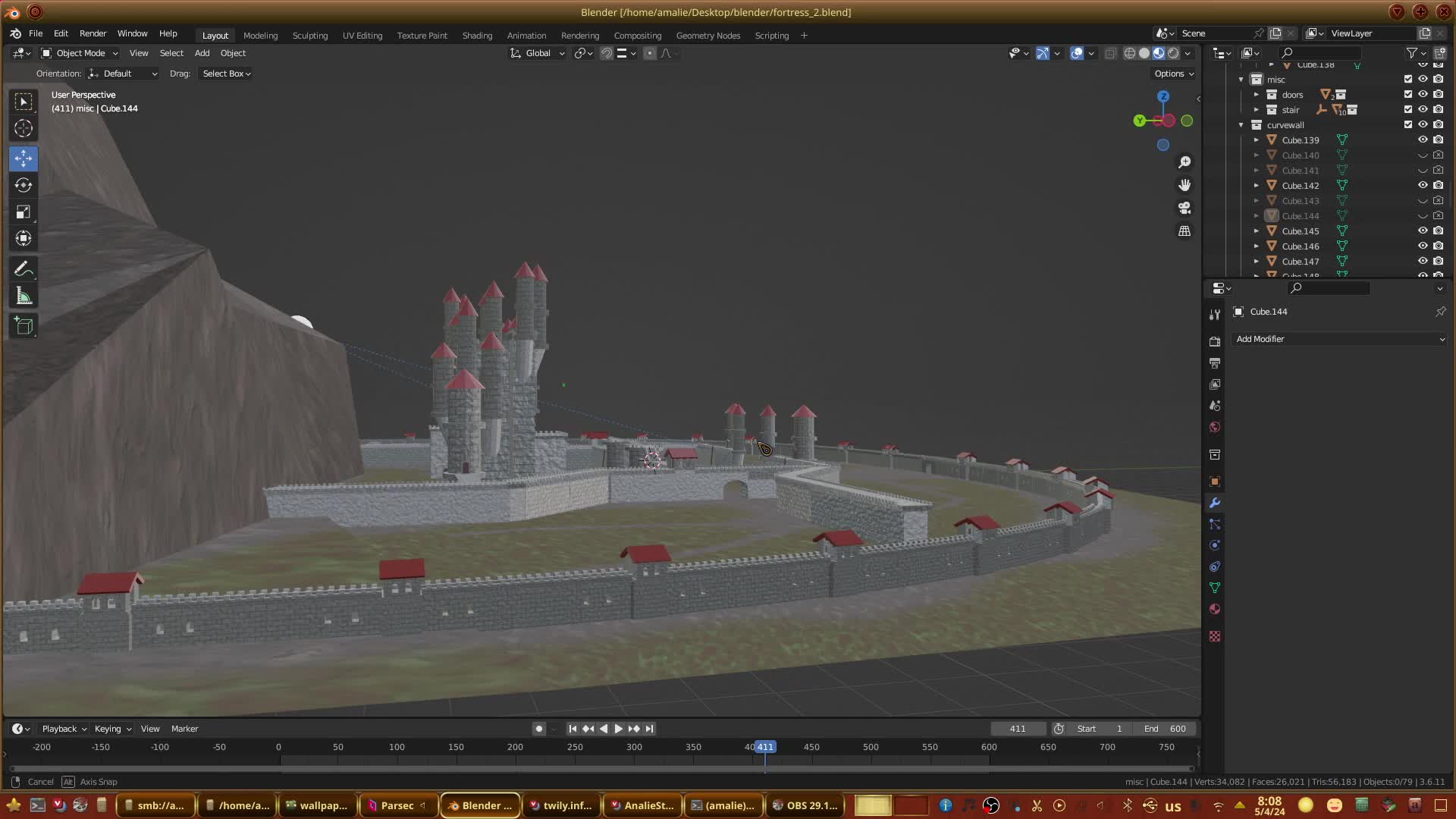Toggle visibility of Cube.145
The height and width of the screenshot is (819, 1456).
[1423, 231]
